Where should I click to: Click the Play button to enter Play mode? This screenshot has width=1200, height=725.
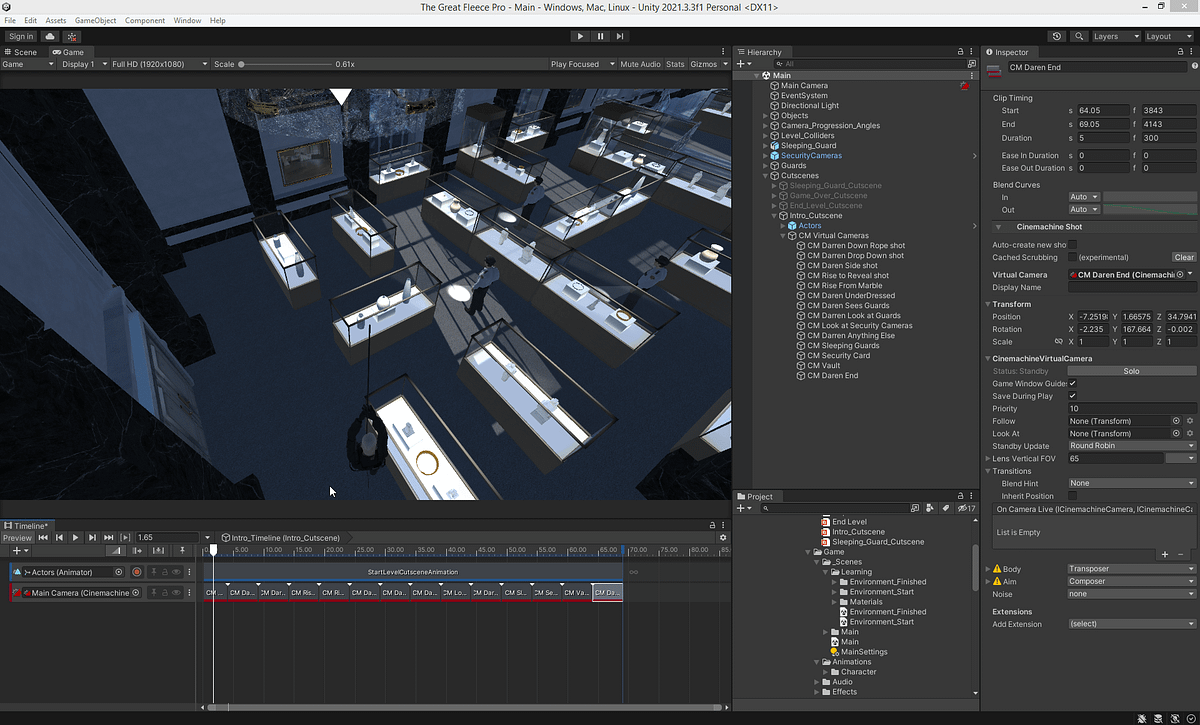580,35
